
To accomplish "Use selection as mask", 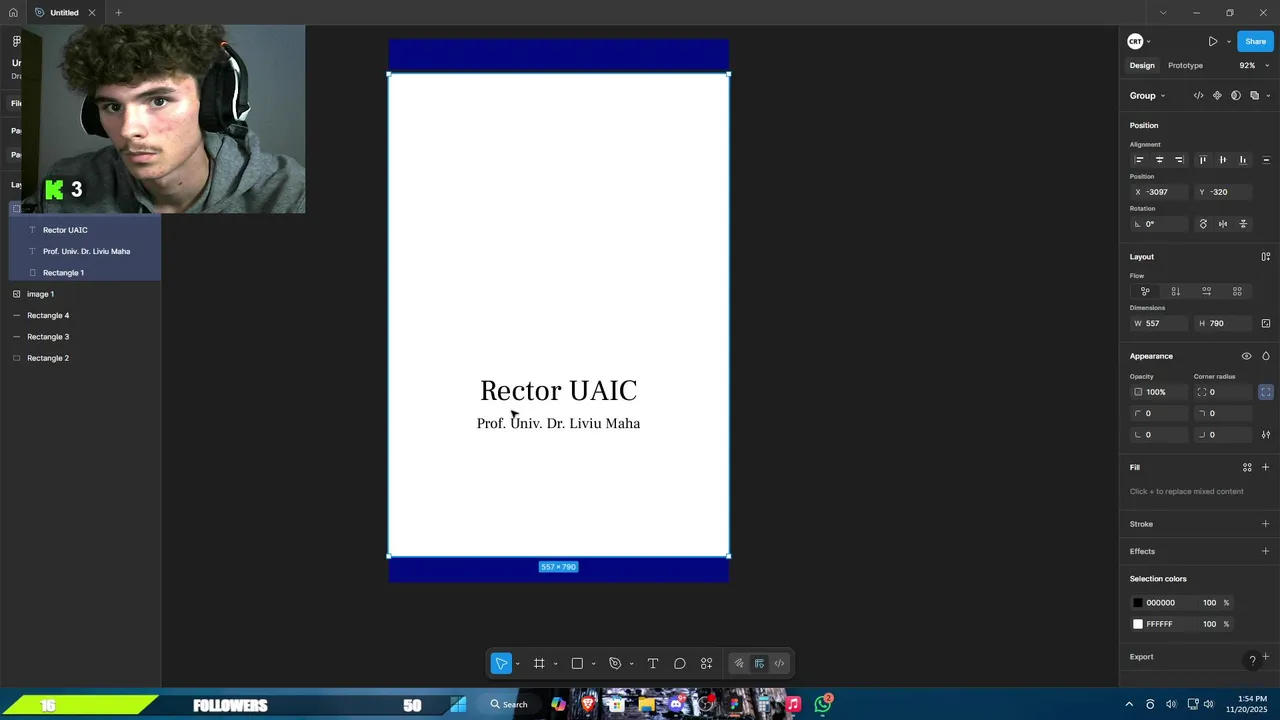I will 1236,96.
